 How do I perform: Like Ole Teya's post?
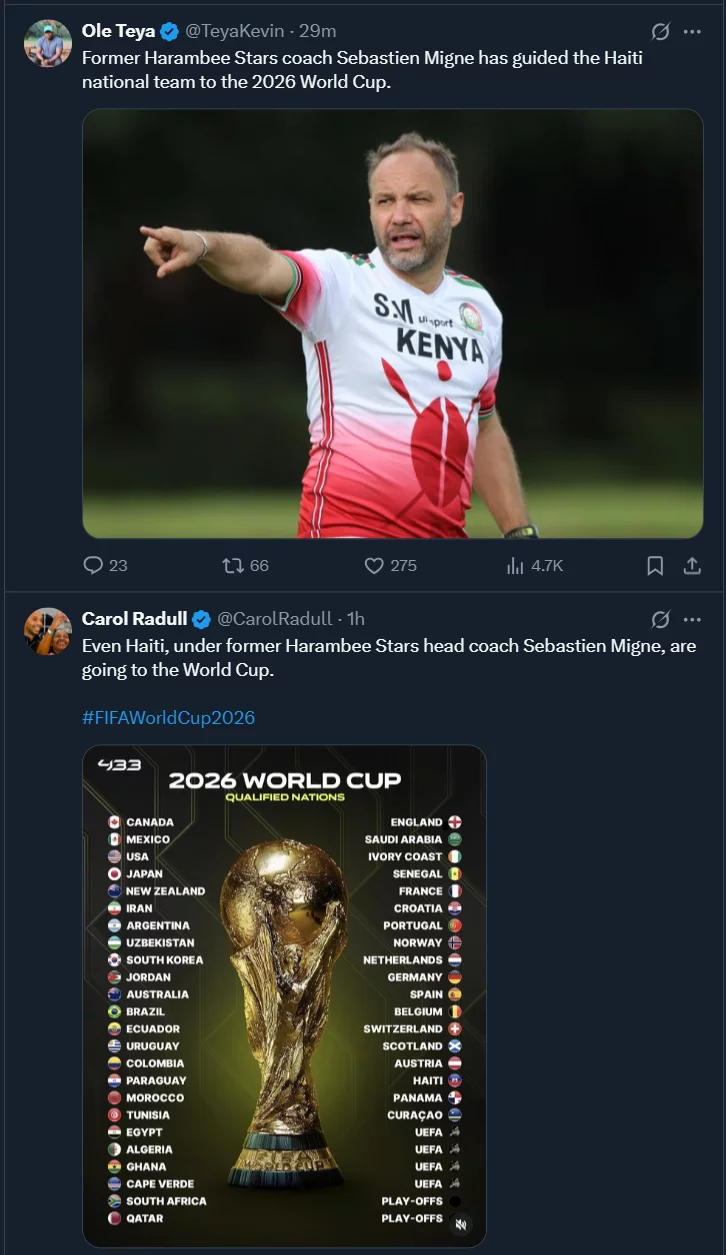point(375,566)
